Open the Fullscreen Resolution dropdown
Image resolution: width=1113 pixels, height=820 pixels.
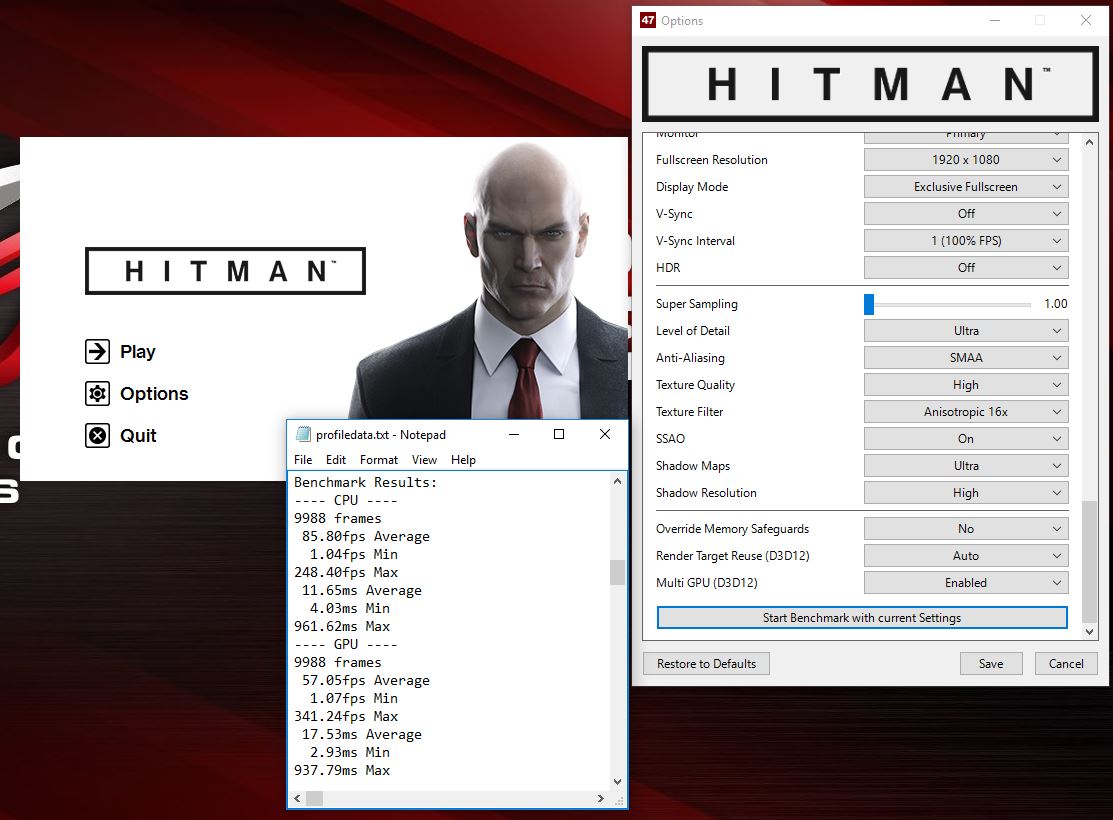[965, 160]
